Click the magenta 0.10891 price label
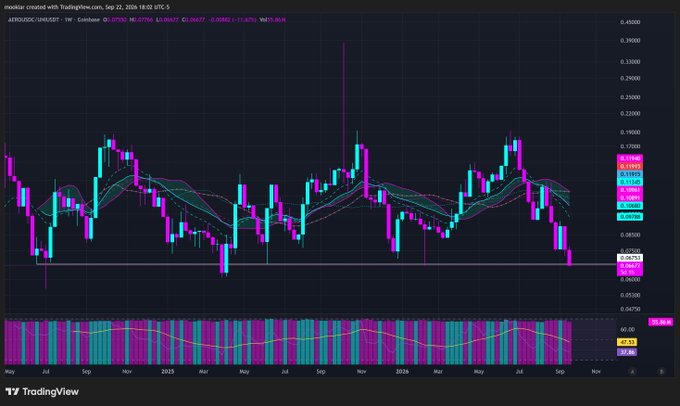680x406 pixels. coord(630,198)
